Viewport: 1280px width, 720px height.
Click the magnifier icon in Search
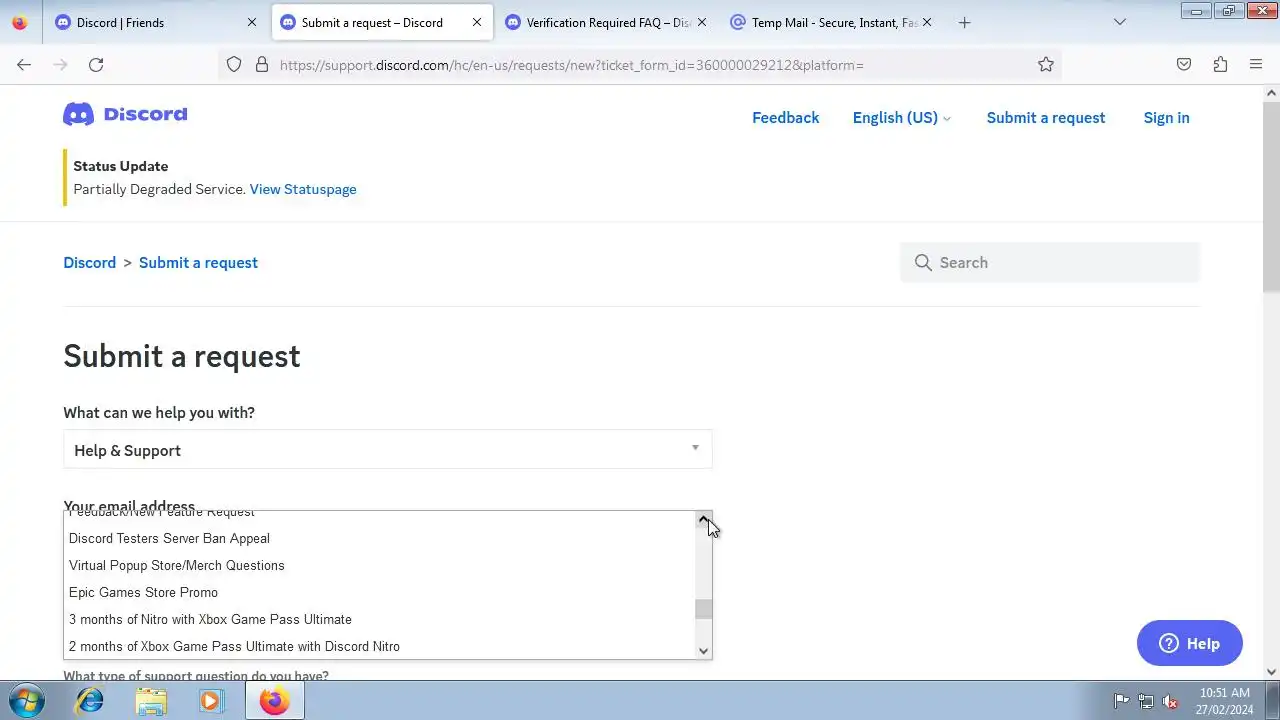(x=923, y=262)
